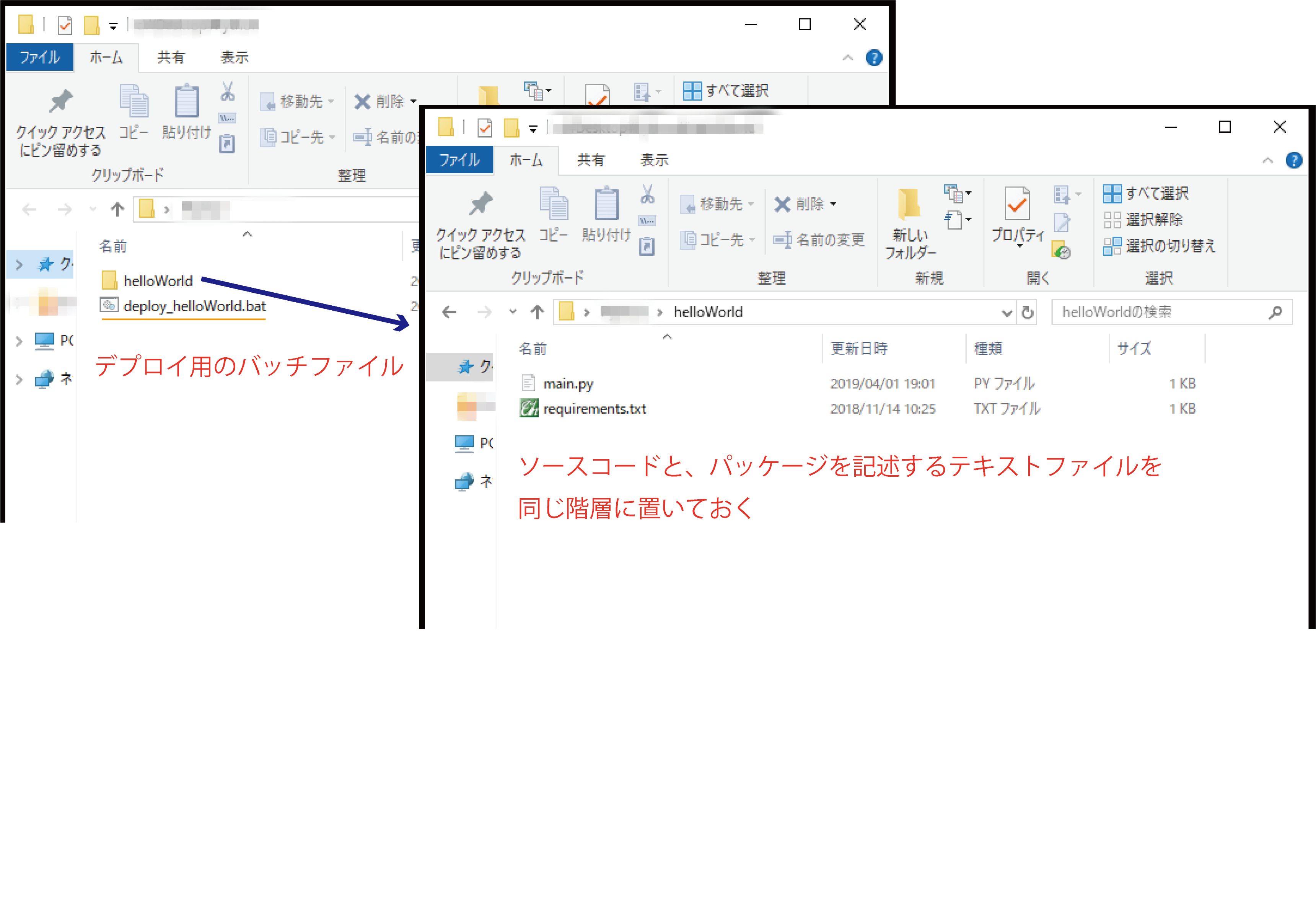Screen dimensions: 1316x909
Task: Switch to the 表示 tab in front window
Action: click(654, 161)
